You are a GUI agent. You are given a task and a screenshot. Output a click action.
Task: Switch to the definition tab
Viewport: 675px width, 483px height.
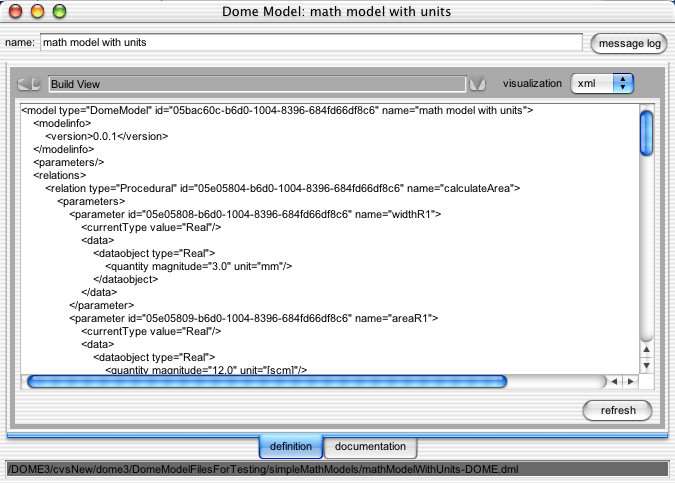291,446
